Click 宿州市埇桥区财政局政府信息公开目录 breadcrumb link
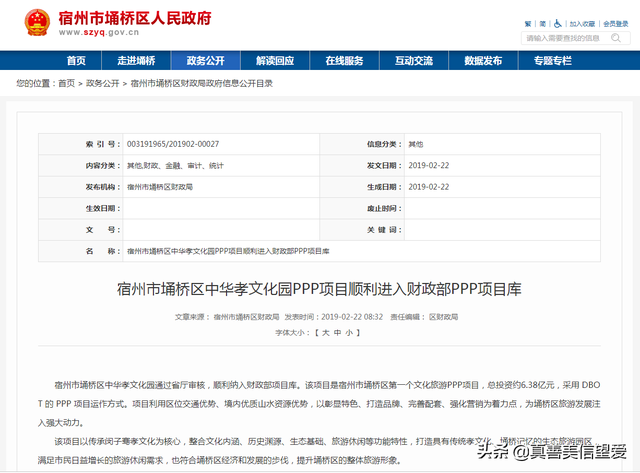Image resolution: width=640 pixels, height=473 pixels. tap(202, 83)
